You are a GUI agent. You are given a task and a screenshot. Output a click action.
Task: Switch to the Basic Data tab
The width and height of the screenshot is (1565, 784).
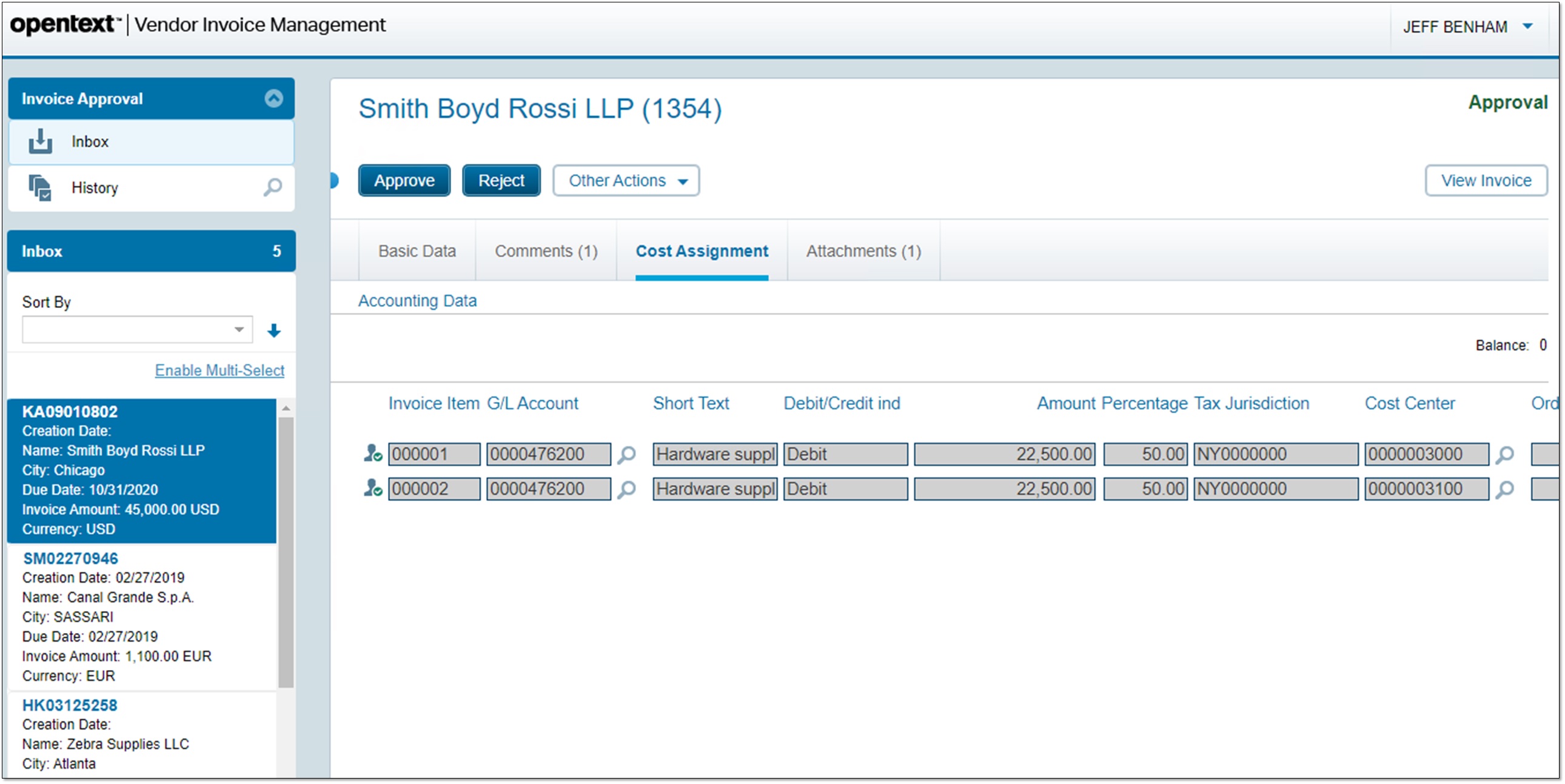point(417,251)
